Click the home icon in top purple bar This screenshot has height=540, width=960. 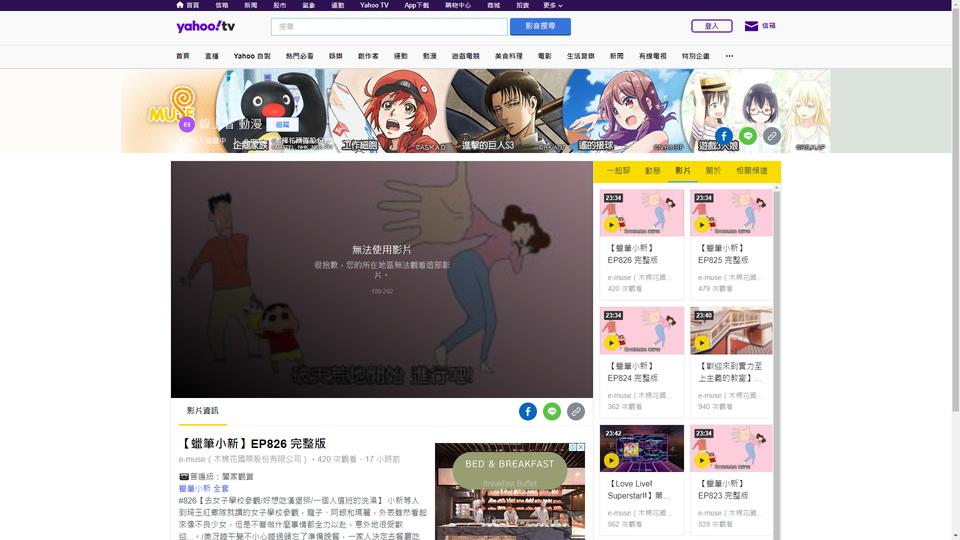(x=180, y=5)
